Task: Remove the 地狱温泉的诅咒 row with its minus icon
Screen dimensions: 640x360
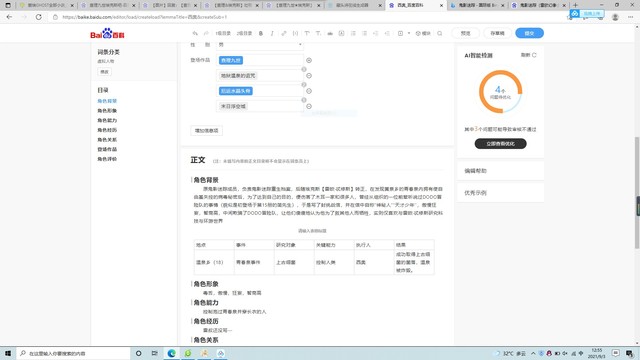Action: click(x=309, y=76)
